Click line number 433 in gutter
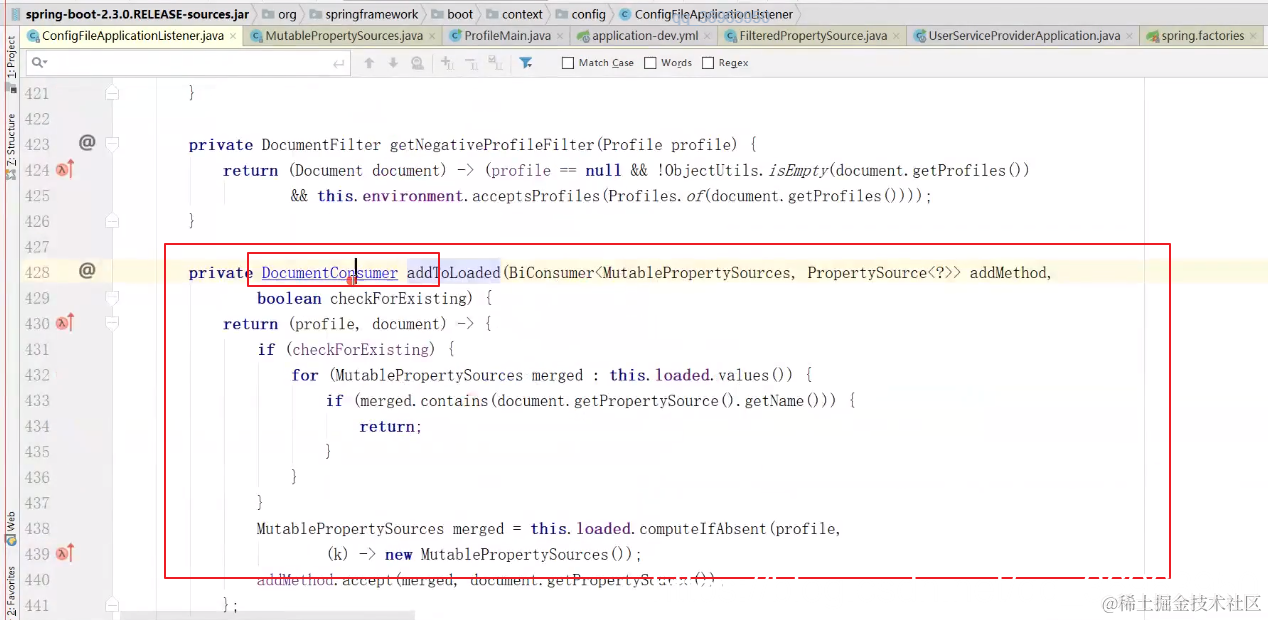This screenshot has width=1268, height=620. coord(37,400)
